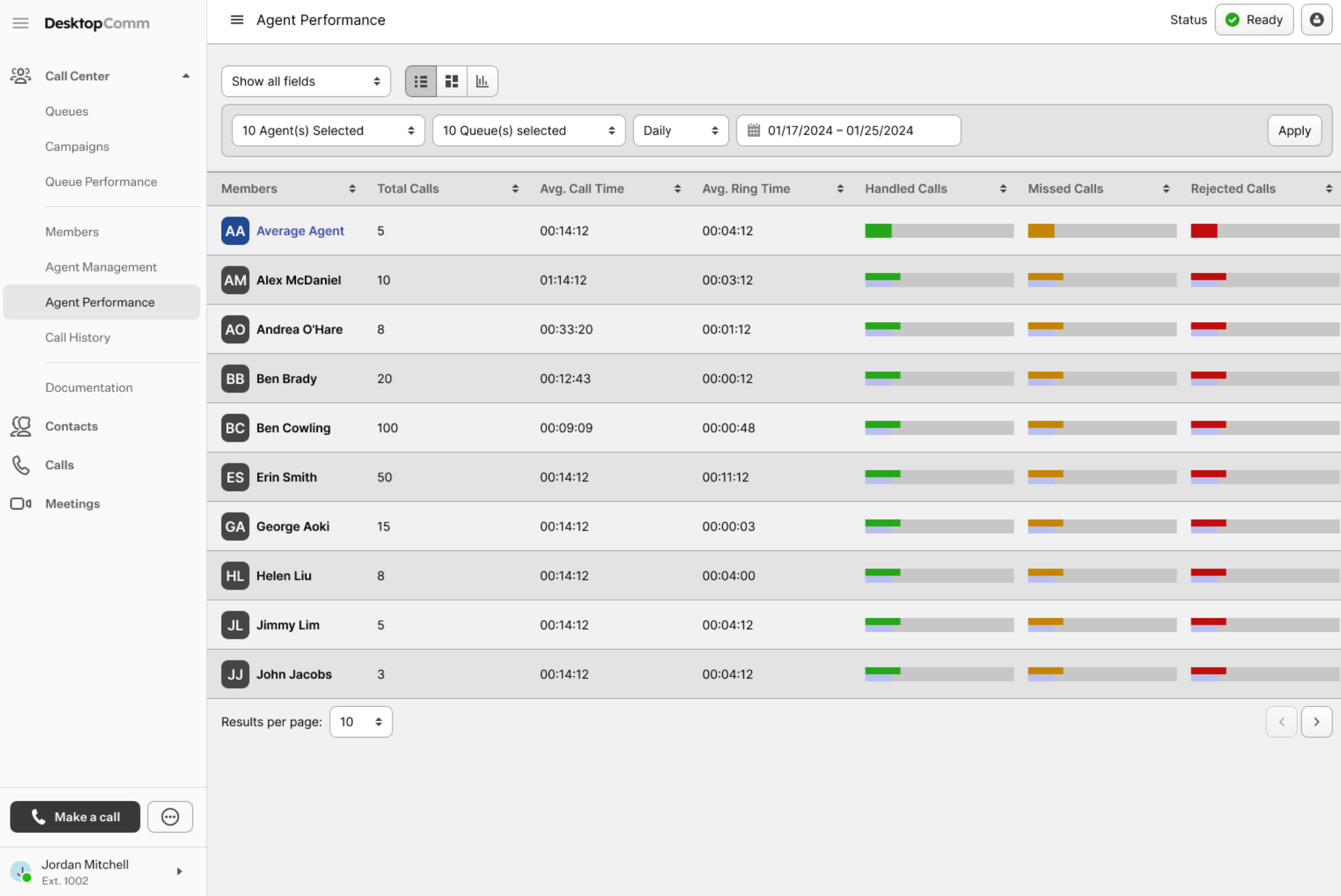
Task: Click the Apply filter button
Action: click(1293, 130)
